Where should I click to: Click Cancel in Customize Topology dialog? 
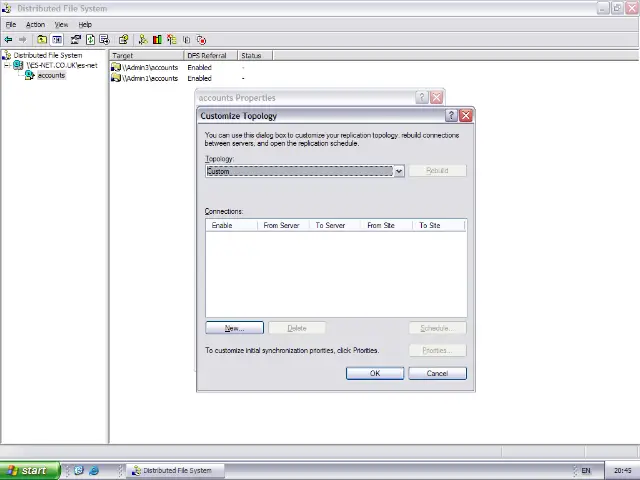pyautogui.click(x=438, y=373)
